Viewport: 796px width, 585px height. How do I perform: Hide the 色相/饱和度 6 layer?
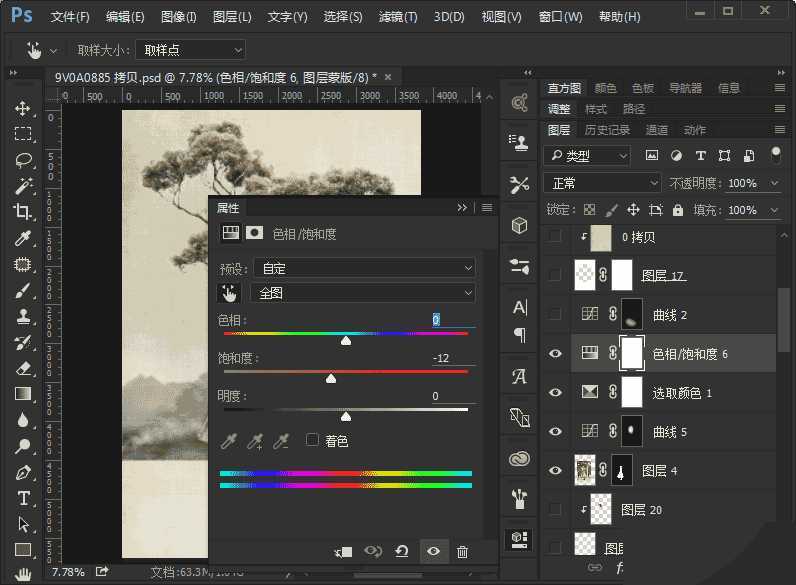[x=555, y=354]
